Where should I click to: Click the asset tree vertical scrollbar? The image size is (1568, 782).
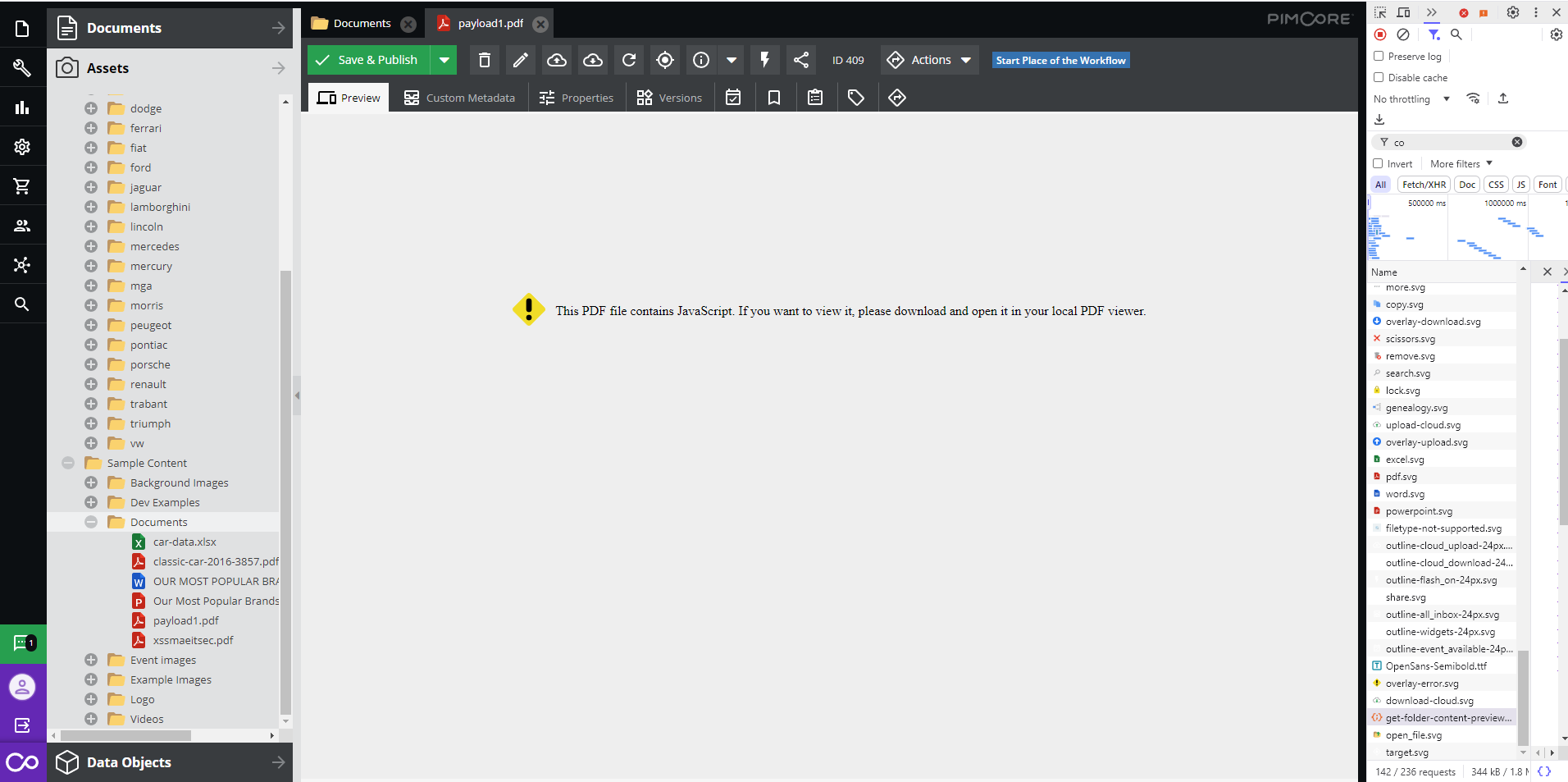[285, 492]
